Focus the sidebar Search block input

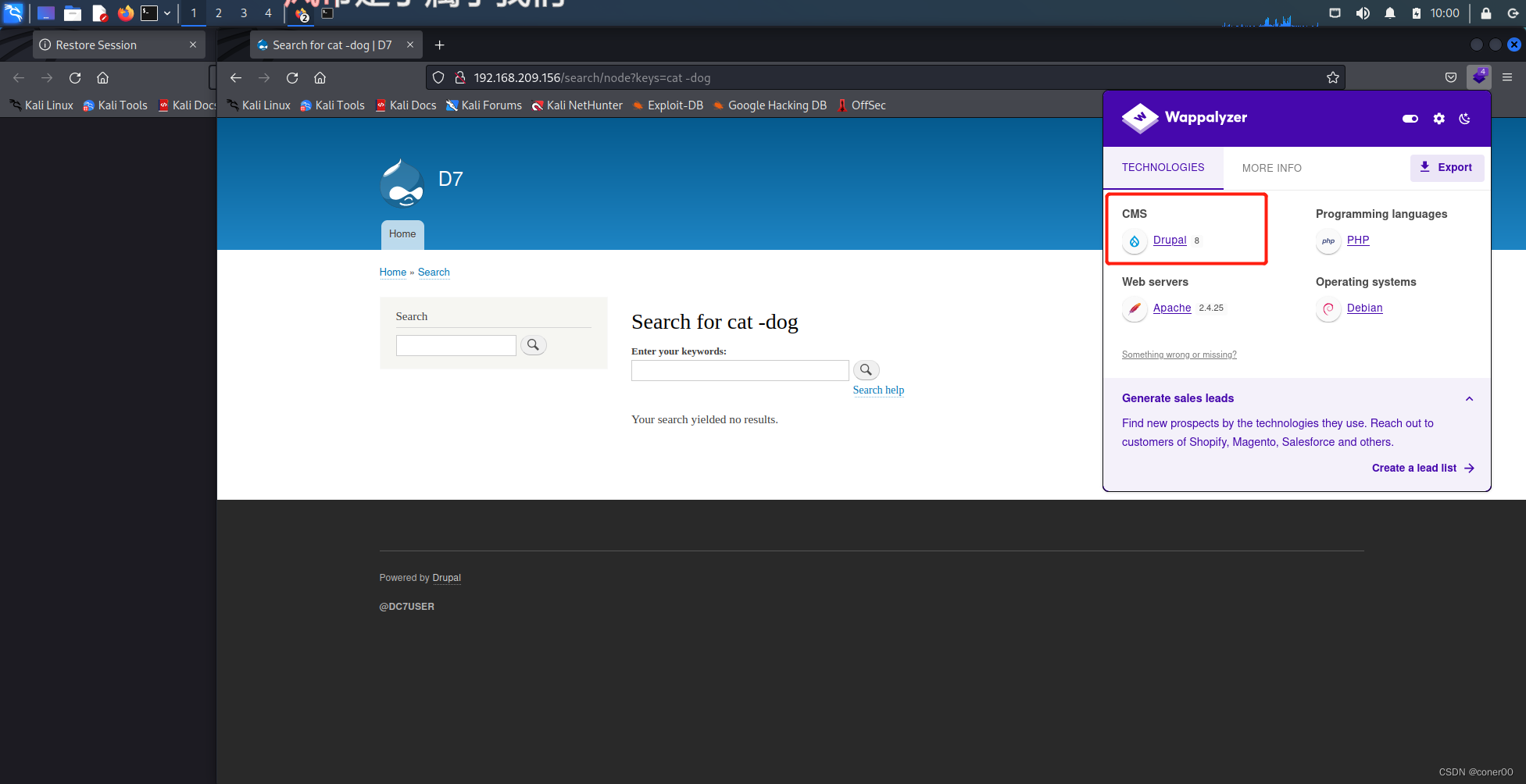tap(456, 345)
